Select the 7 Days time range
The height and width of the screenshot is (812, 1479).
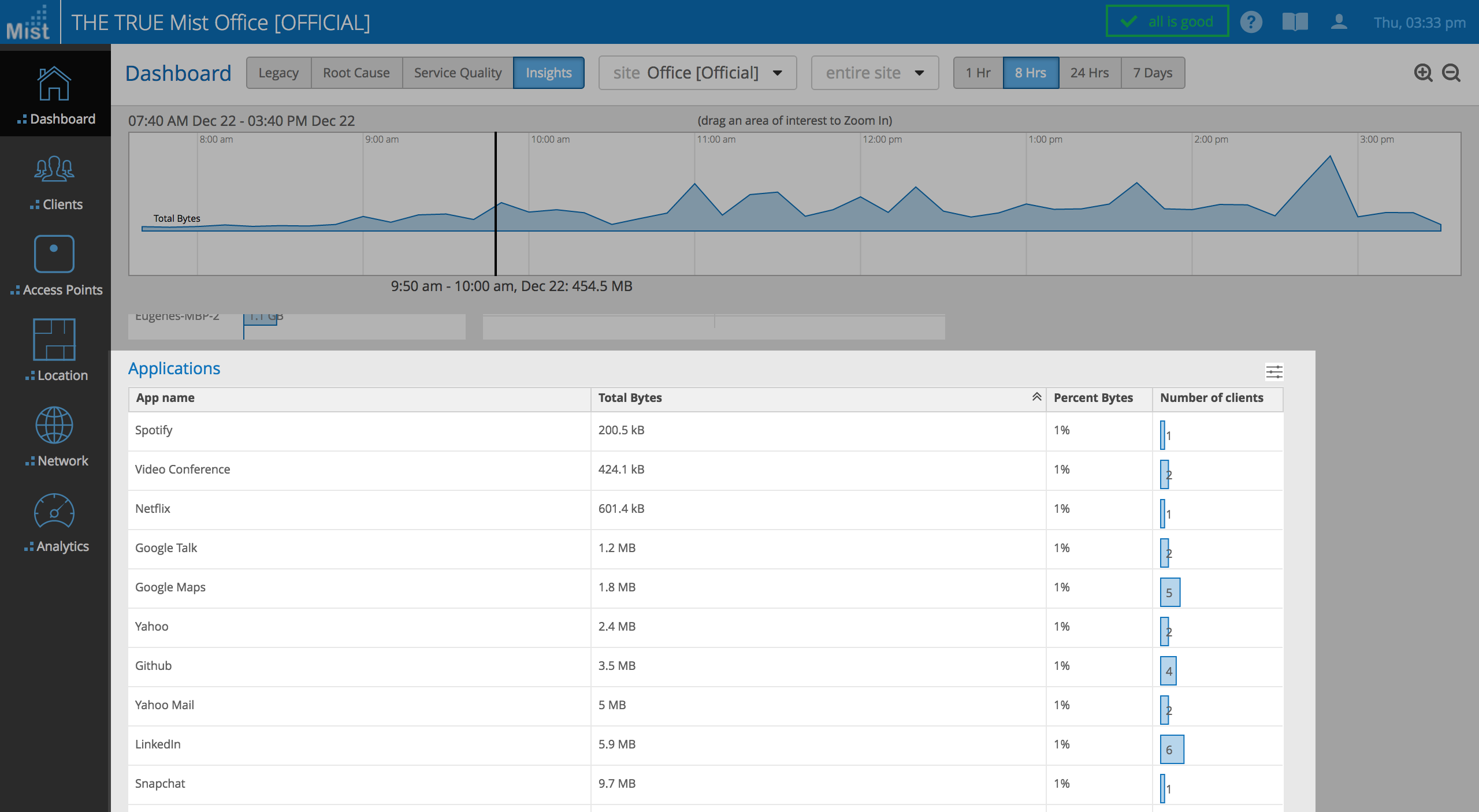point(1153,73)
